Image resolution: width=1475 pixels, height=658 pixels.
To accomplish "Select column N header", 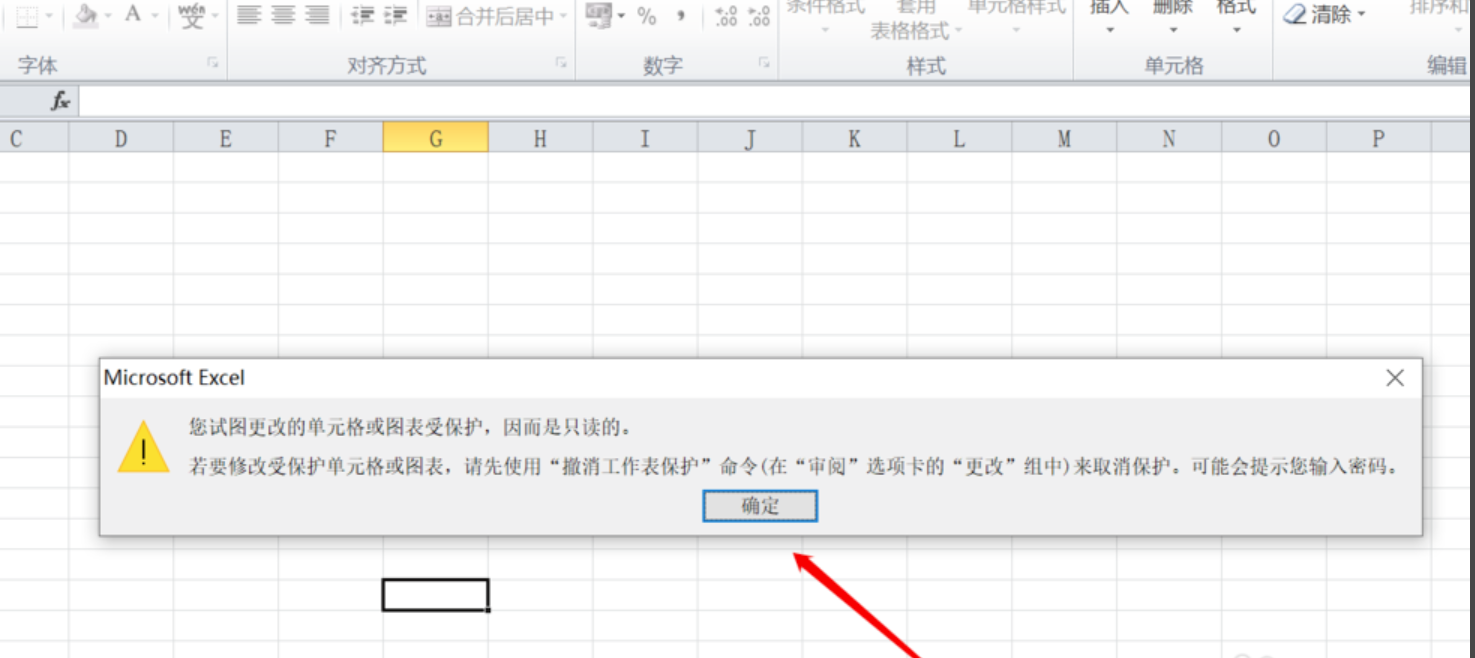I will pos(1169,138).
